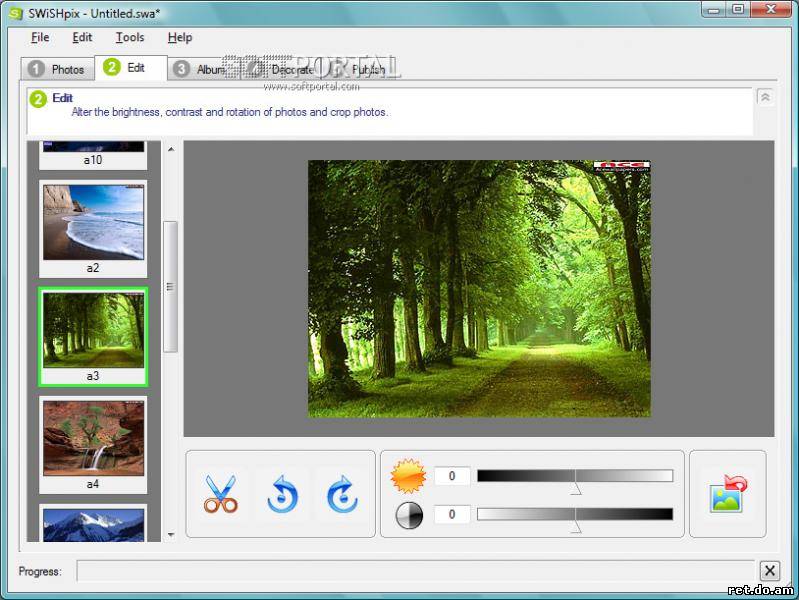Click the contrast slider track
799x600 pixels.
pos(575,514)
